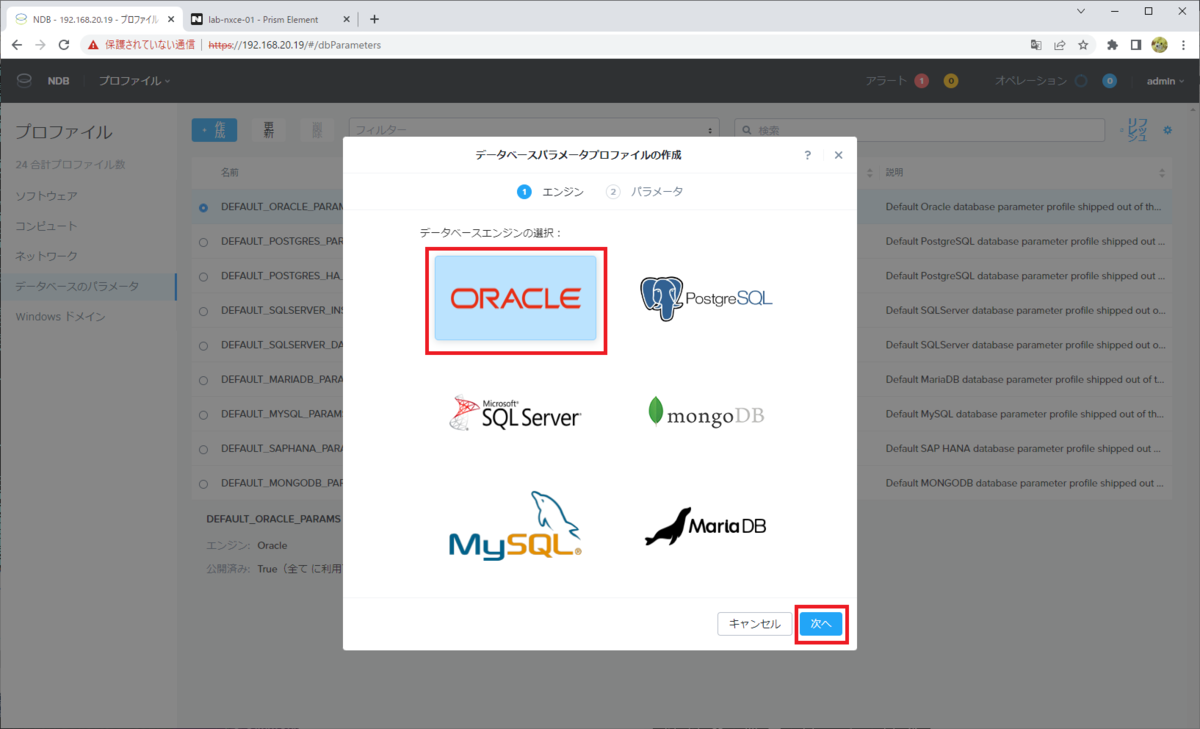Click the 次へ (Next) button
This screenshot has height=729, width=1200.
(821, 623)
